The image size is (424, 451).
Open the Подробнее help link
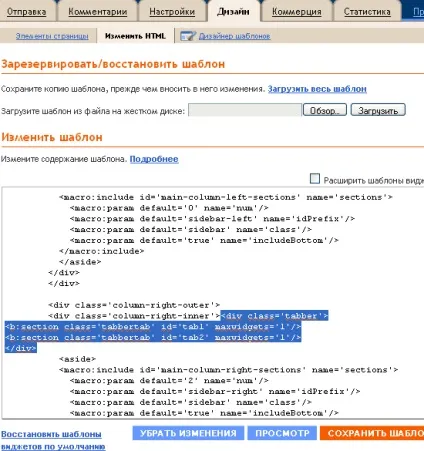coord(154,159)
